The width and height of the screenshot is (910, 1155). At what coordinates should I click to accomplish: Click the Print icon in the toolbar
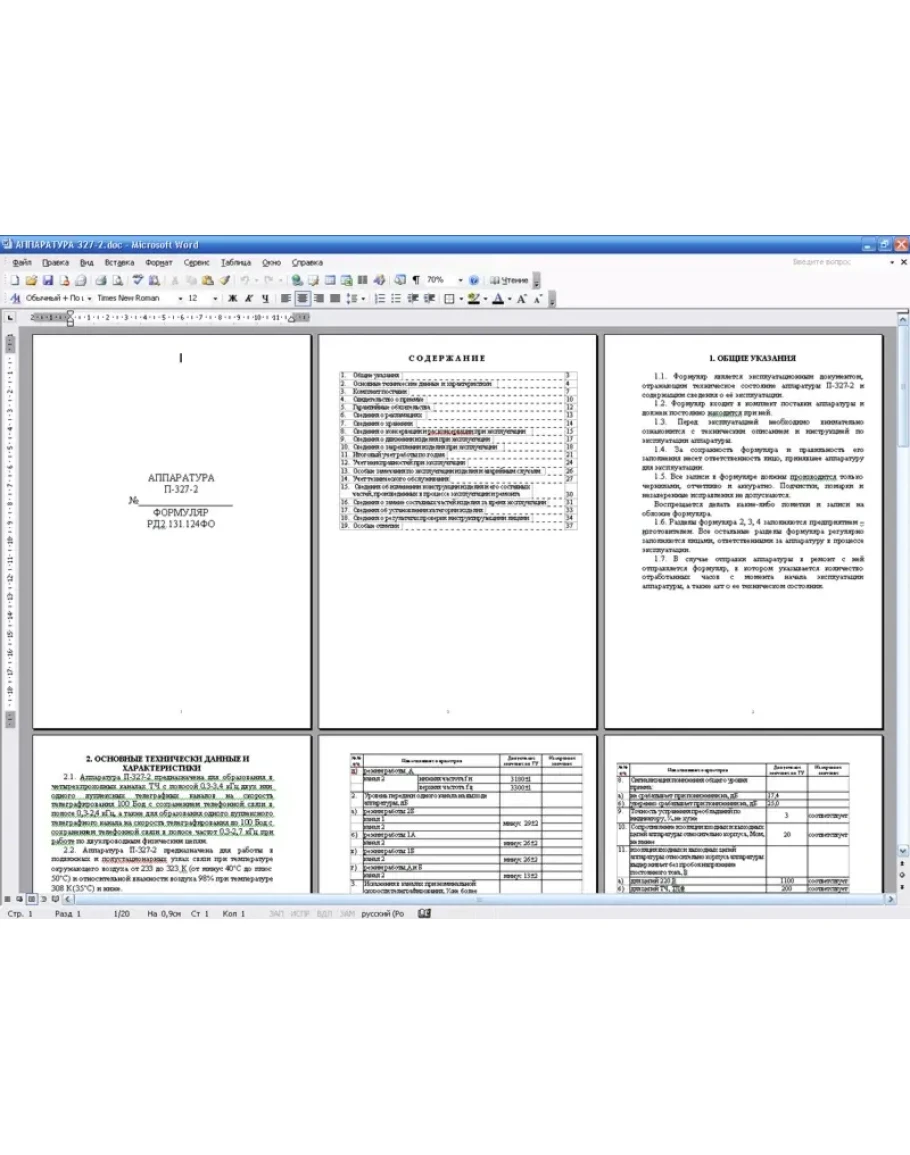(x=99, y=280)
